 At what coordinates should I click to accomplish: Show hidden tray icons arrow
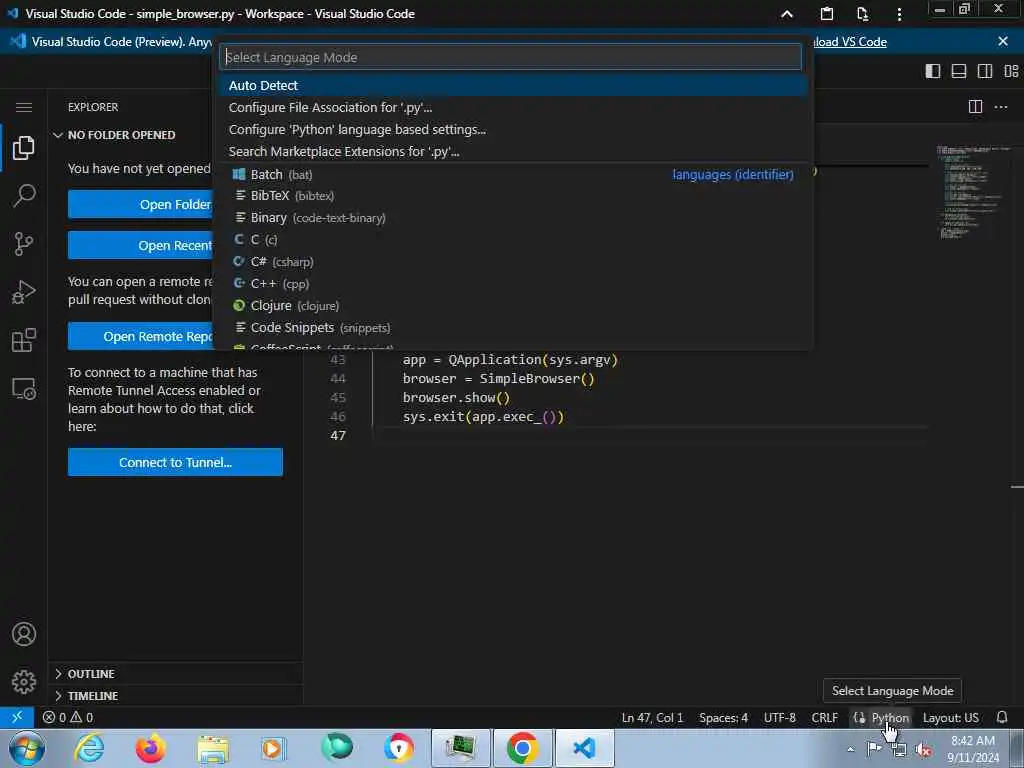(850, 749)
